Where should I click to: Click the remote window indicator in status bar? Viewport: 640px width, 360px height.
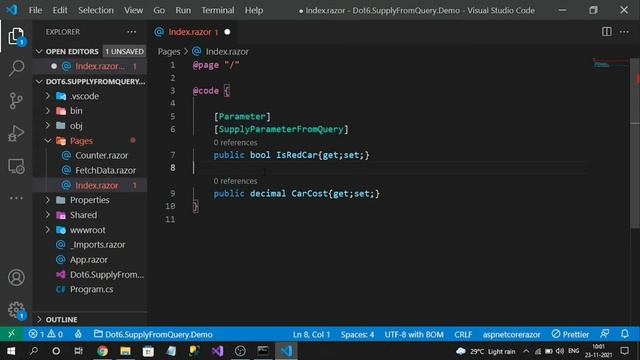coord(11,334)
